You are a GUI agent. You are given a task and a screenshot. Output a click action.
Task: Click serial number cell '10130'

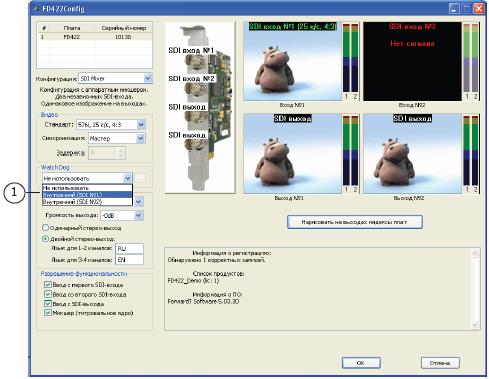click(x=123, y=37)
